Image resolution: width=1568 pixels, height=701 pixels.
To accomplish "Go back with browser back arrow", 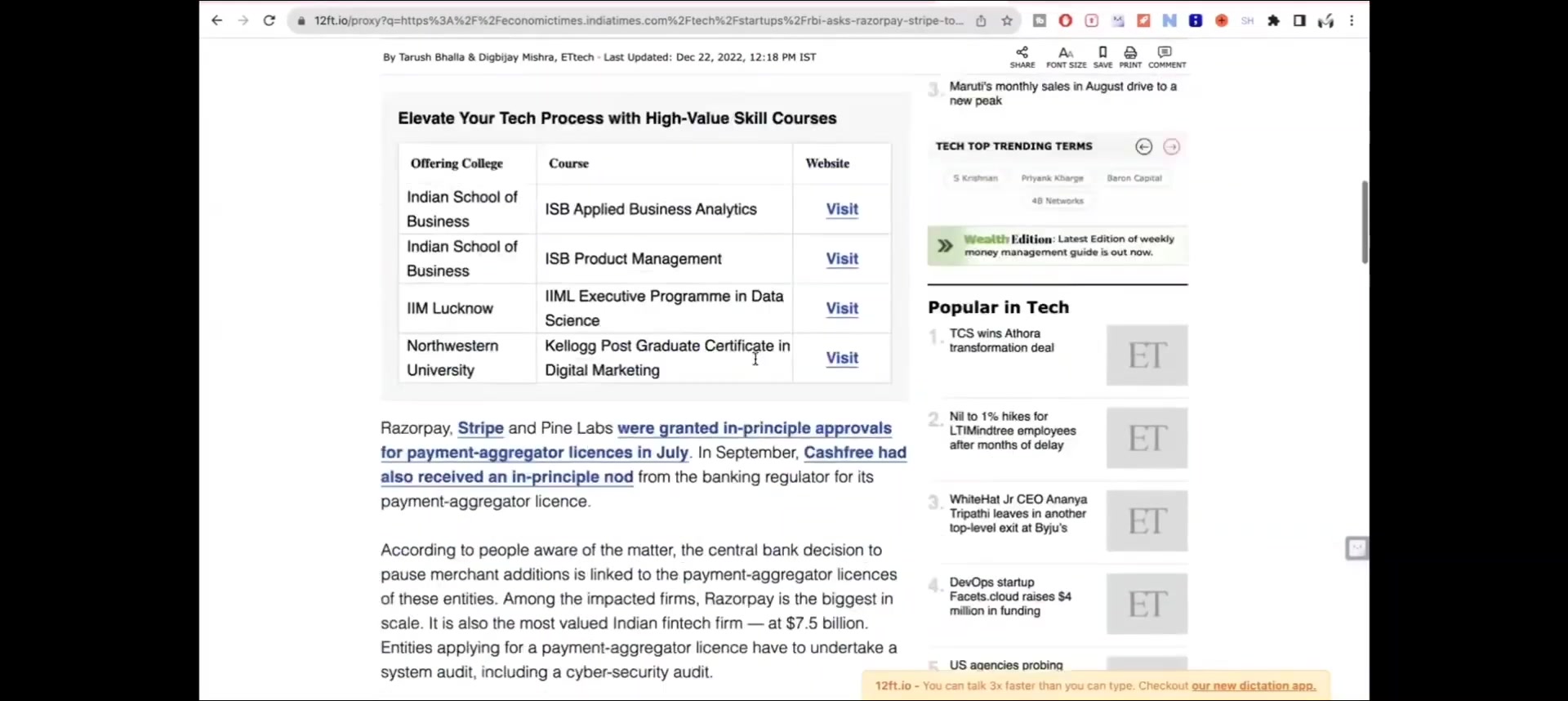I will pos(216,20).
